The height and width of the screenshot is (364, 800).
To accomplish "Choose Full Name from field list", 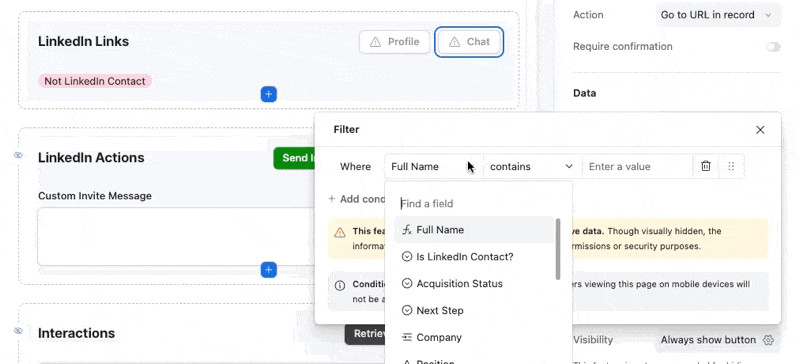I will [474, 230].
